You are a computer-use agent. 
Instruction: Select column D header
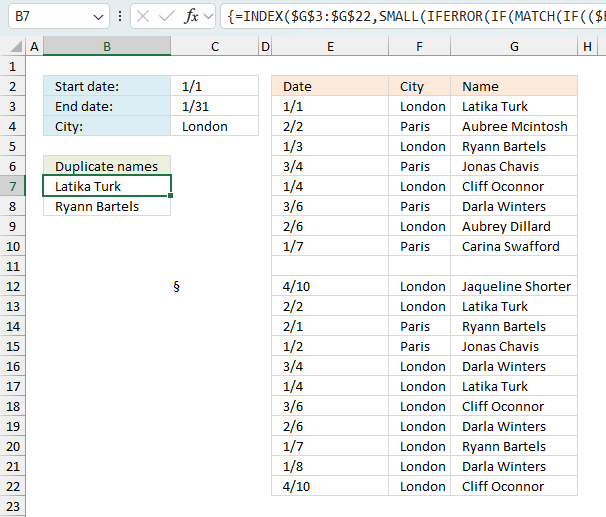click(x=265, y=47)
